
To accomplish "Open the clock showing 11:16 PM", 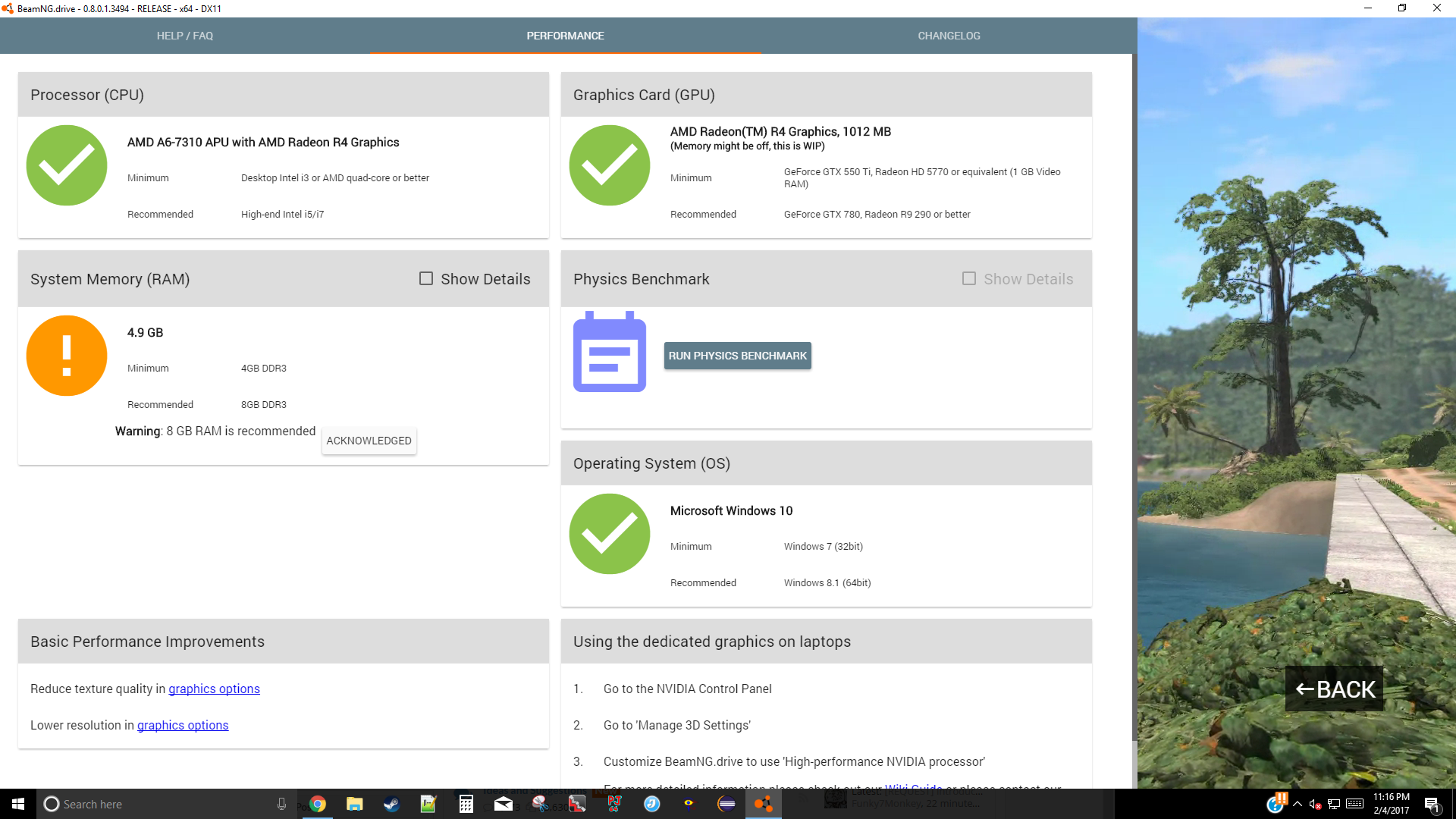I will [x=1392, y=804].
